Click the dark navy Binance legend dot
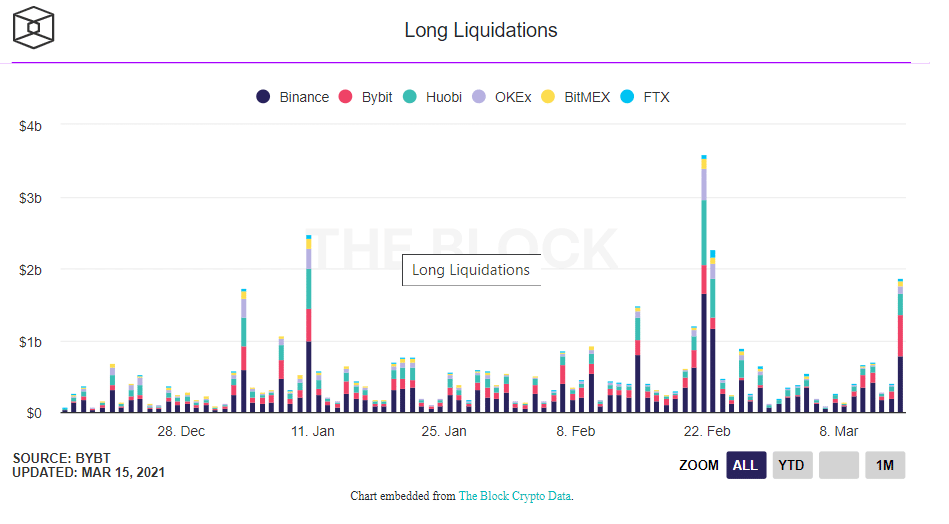949x524 pixels. (263, 97)
